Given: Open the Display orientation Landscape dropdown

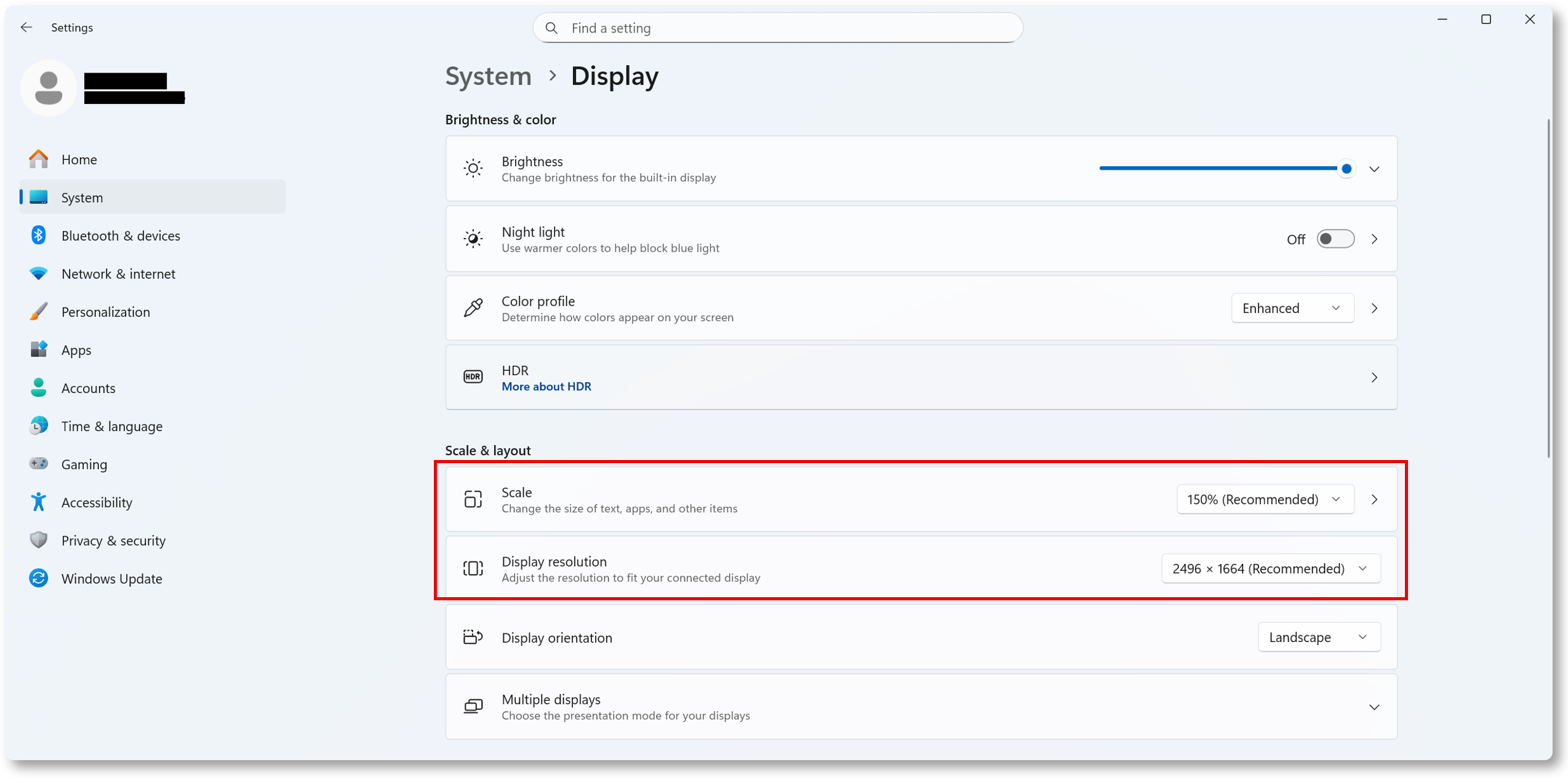Looking at the screenshot, I should [1318, 637].
